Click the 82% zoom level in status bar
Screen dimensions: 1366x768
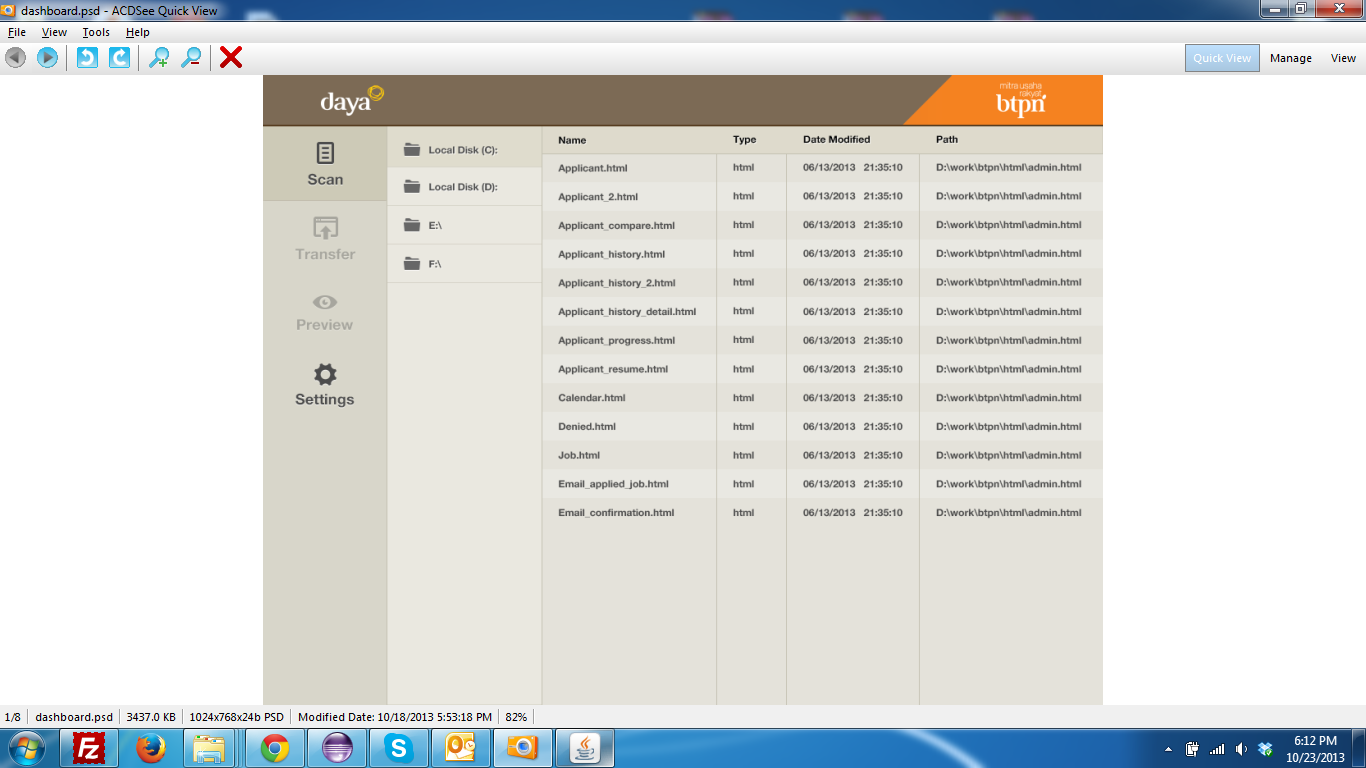(x=516, y=717)
